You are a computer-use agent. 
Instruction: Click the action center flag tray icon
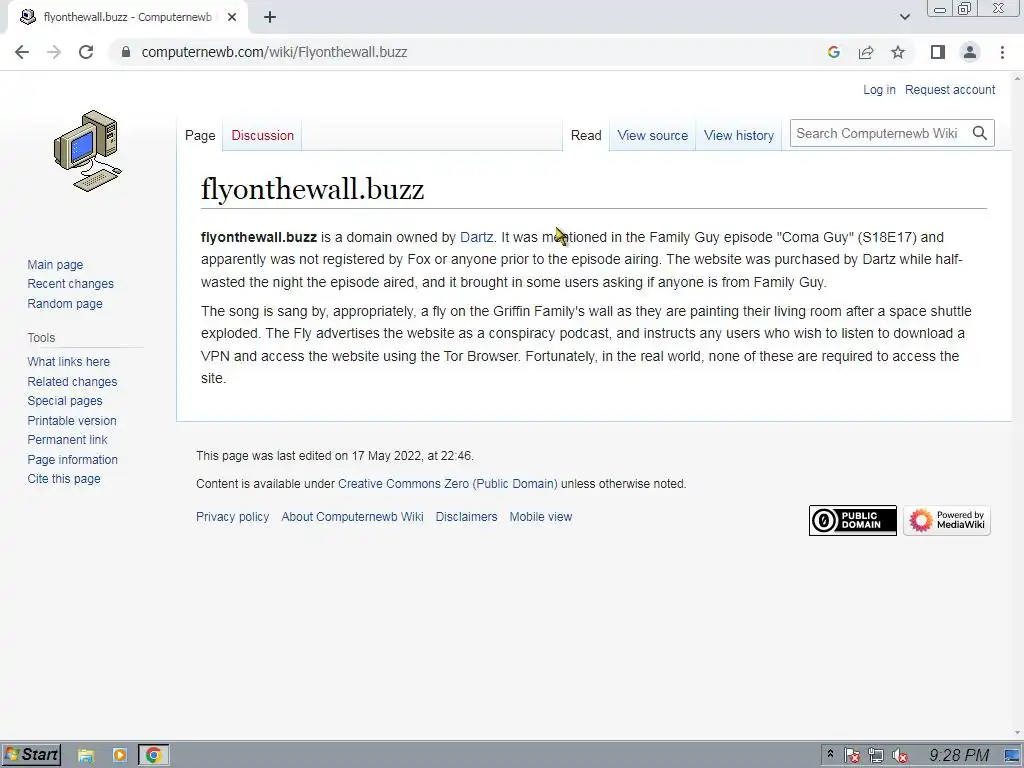[851, 756]
